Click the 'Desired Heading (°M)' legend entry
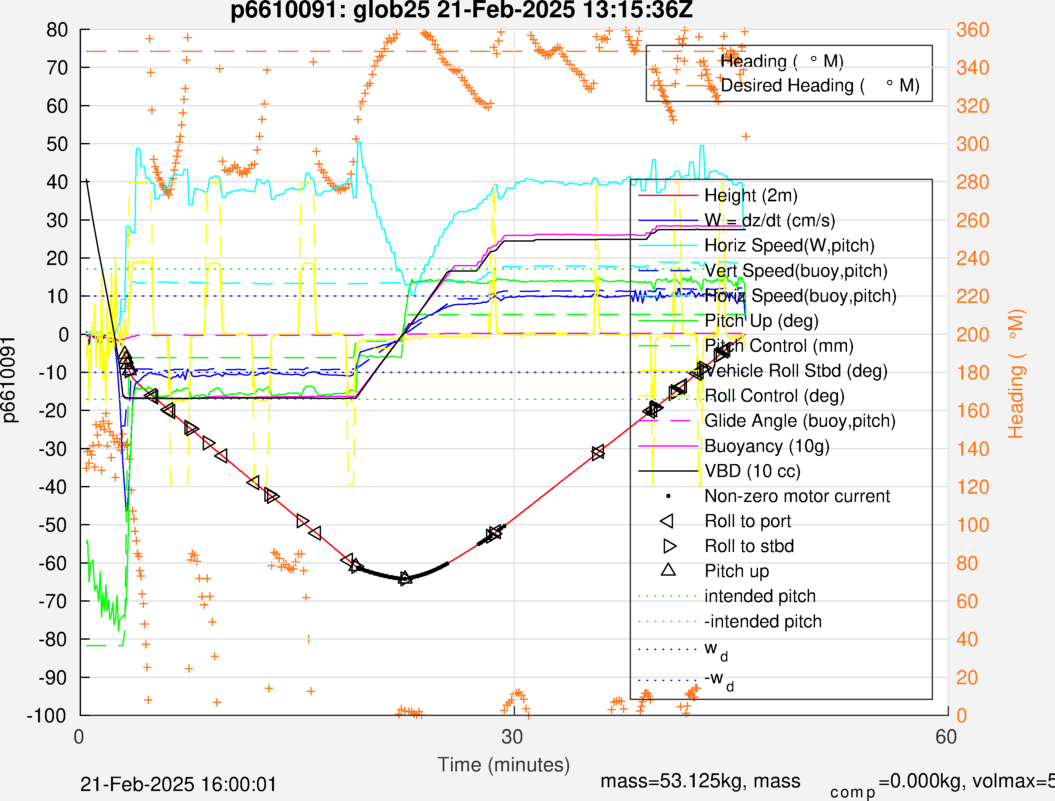Viewport: 1055px width, 801px height. click(x=820, y=85)
